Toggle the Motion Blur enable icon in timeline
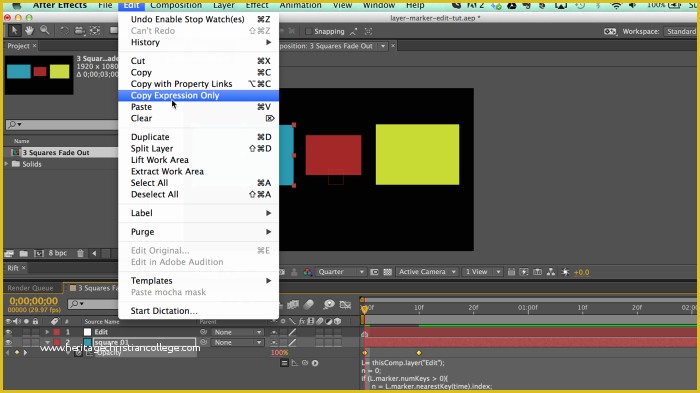Image resolution: width=700 pixels, height=393 pixels. click(x=309, y=305)
